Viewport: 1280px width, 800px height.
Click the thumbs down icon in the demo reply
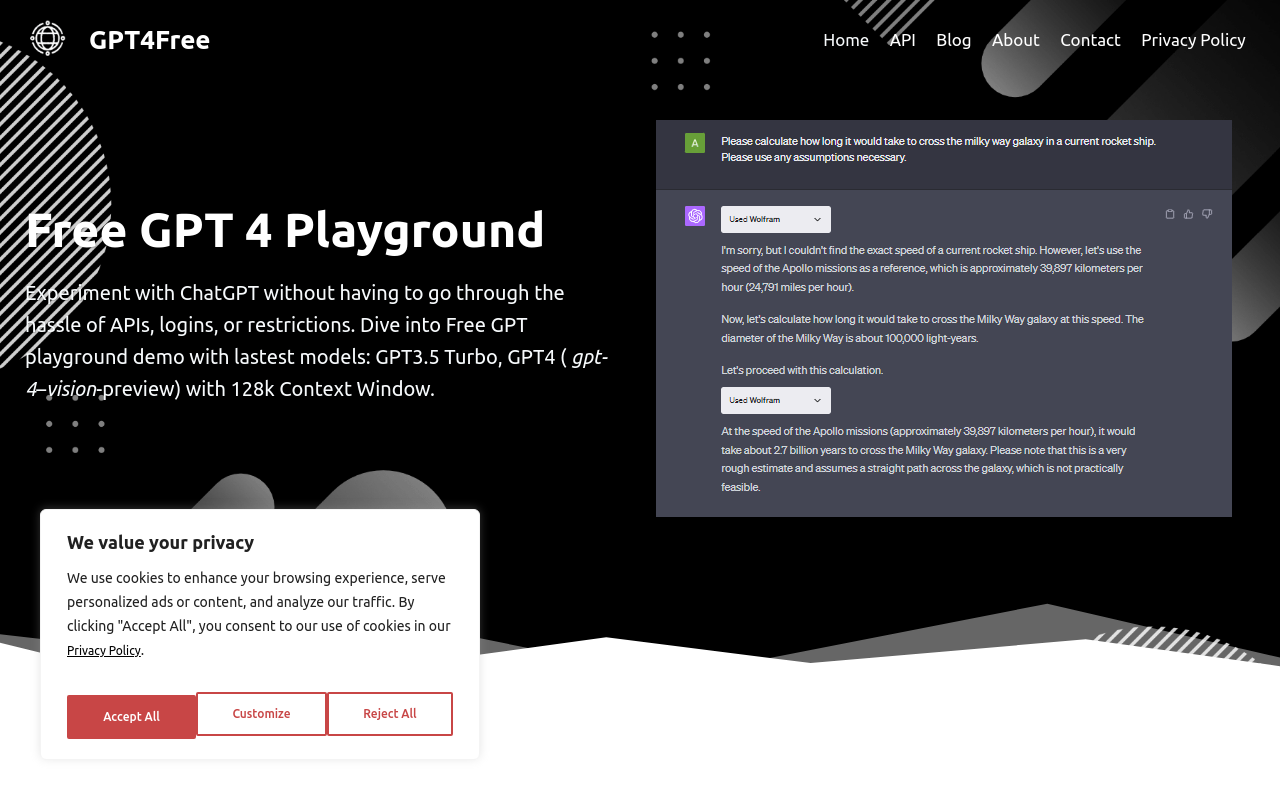(1207, 214)
